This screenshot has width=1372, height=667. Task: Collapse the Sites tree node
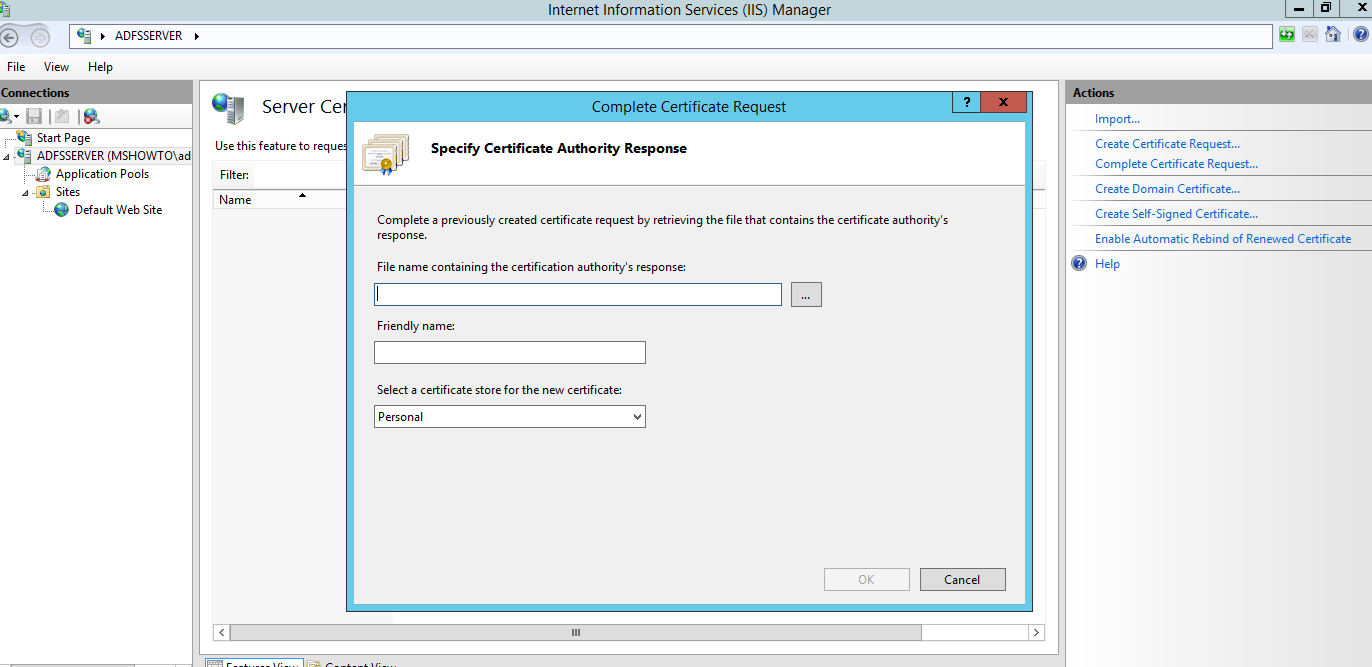26,193
